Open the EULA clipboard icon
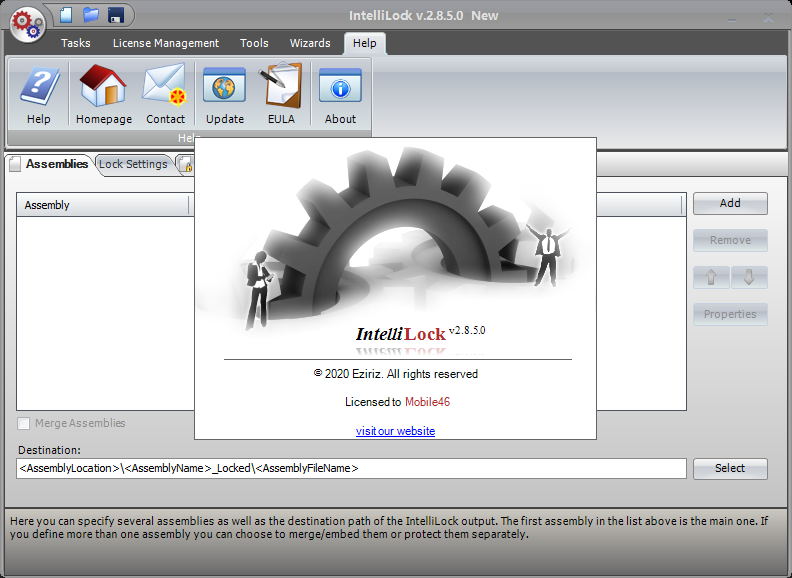Screen dimensions: 792x578 tap(281, 94)
